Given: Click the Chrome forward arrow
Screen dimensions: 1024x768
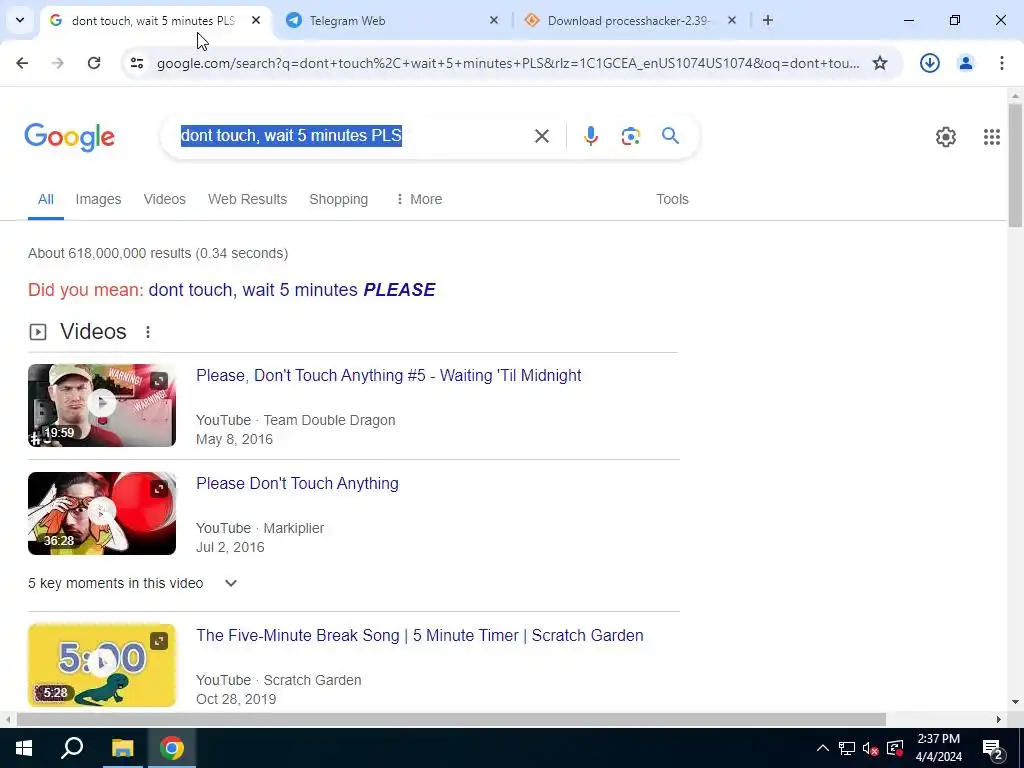Looking at the screenshot, I should click(x=58, y=63).
